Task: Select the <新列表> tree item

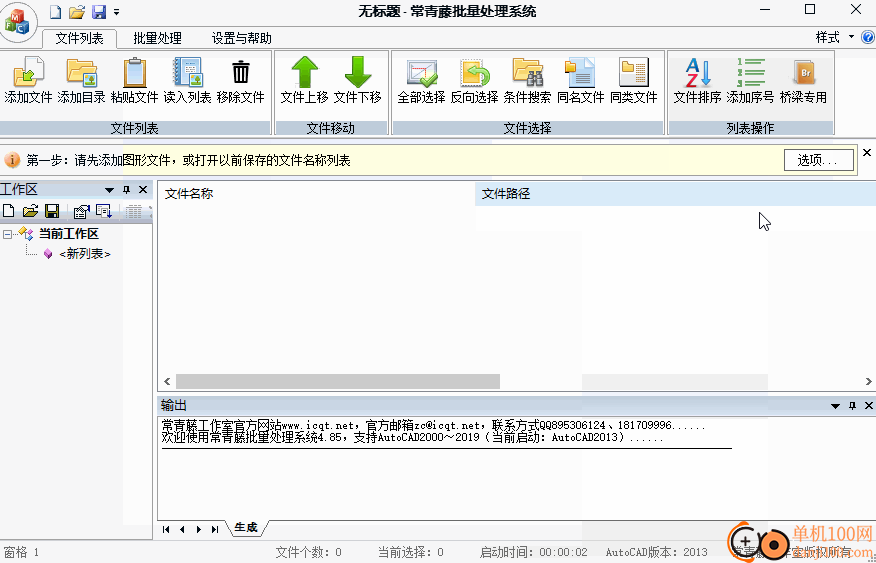Action: 85,254
